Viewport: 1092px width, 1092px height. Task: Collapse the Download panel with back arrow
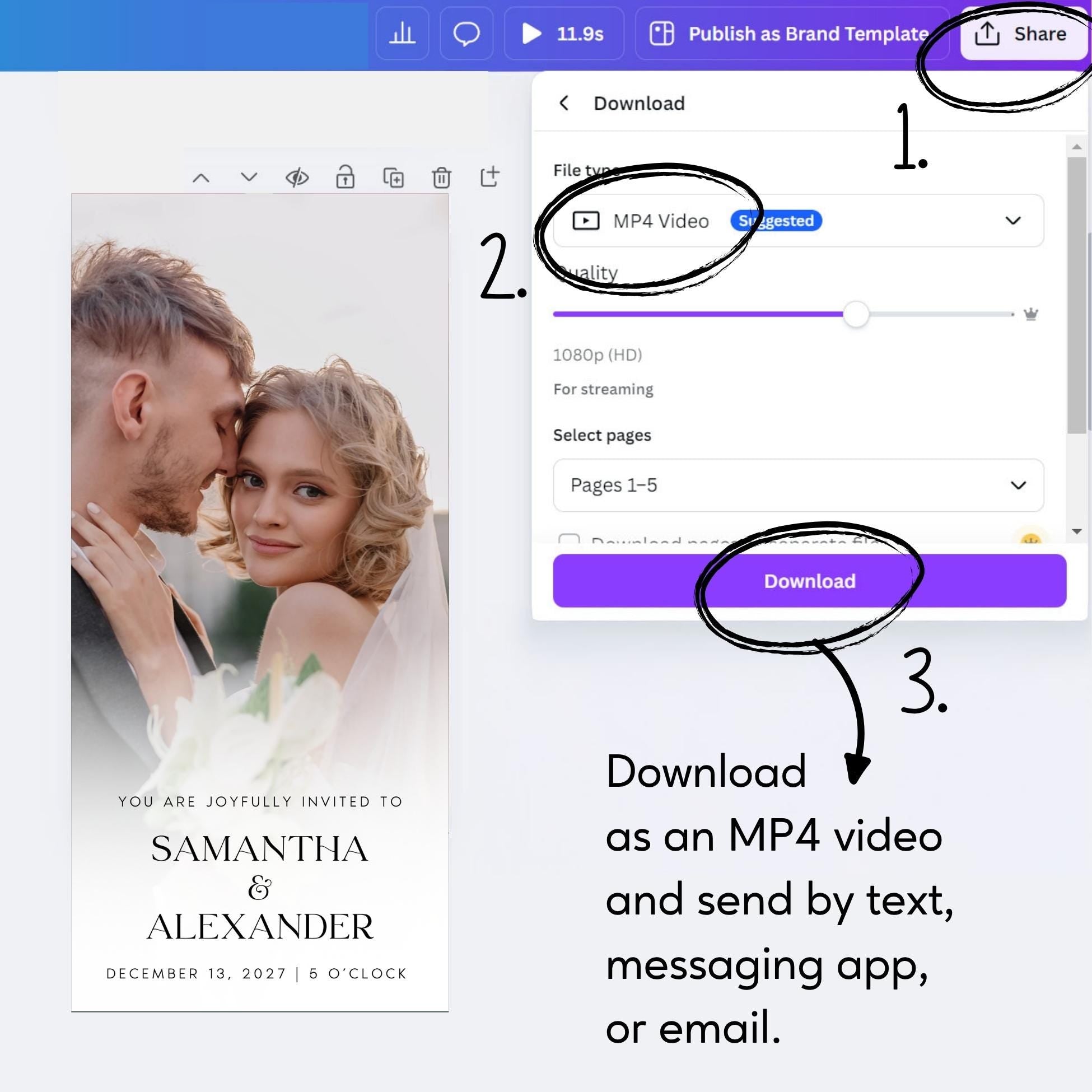[x=564, y=103]
